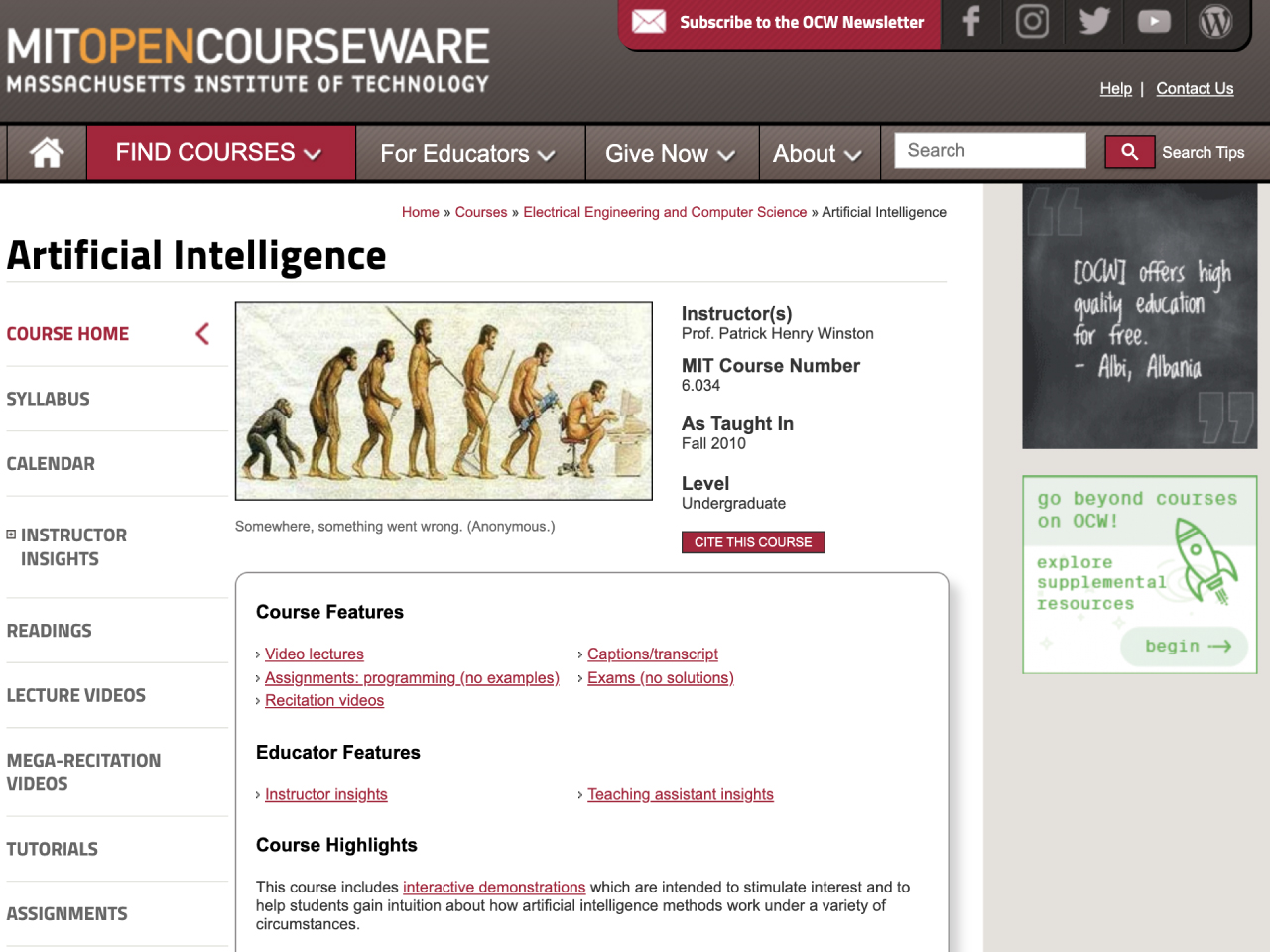Open the Find Courses dropdown menu
This screenshot has height=952, width=1270.
point(220,152)
